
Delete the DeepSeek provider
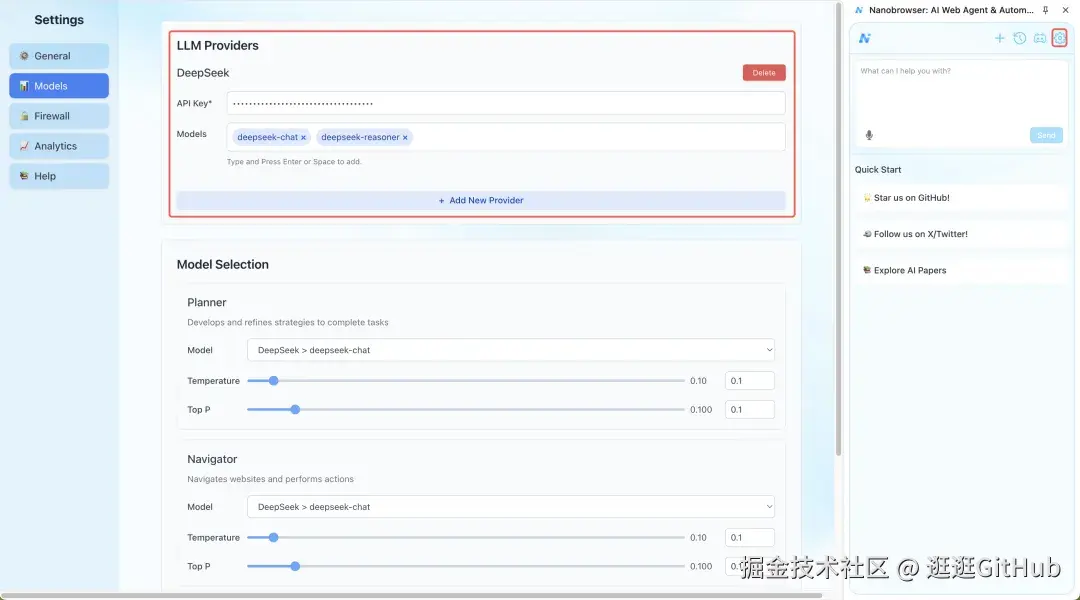coord(764,72)
